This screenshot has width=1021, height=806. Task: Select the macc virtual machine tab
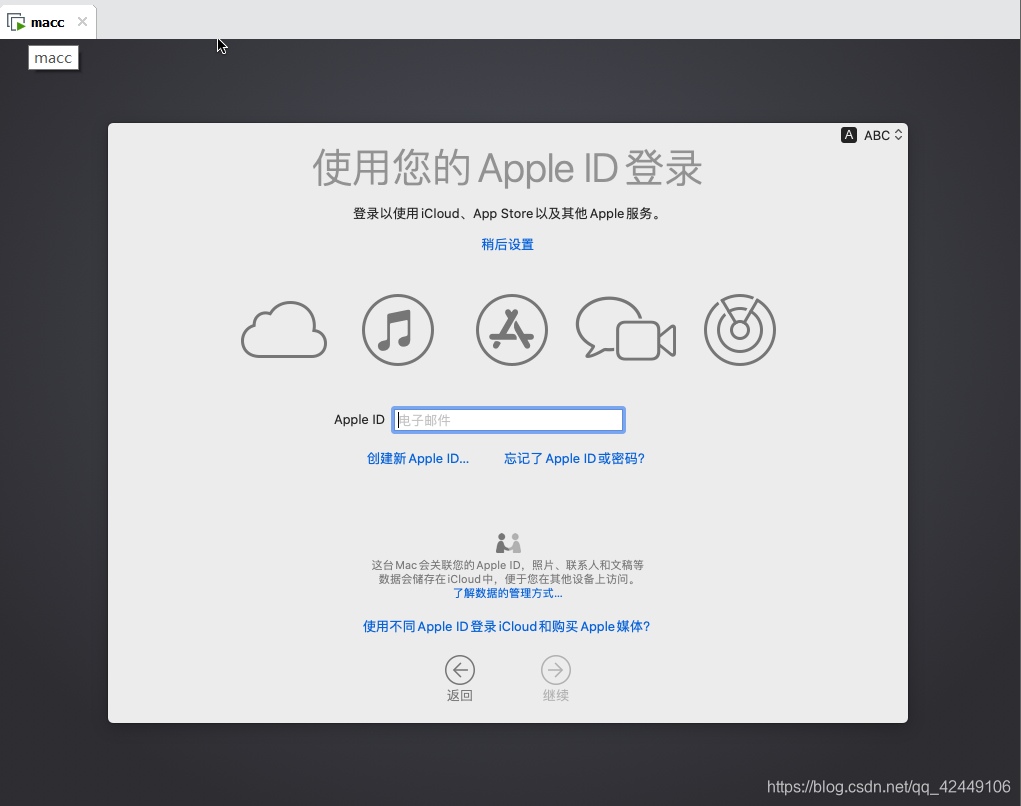48,22
